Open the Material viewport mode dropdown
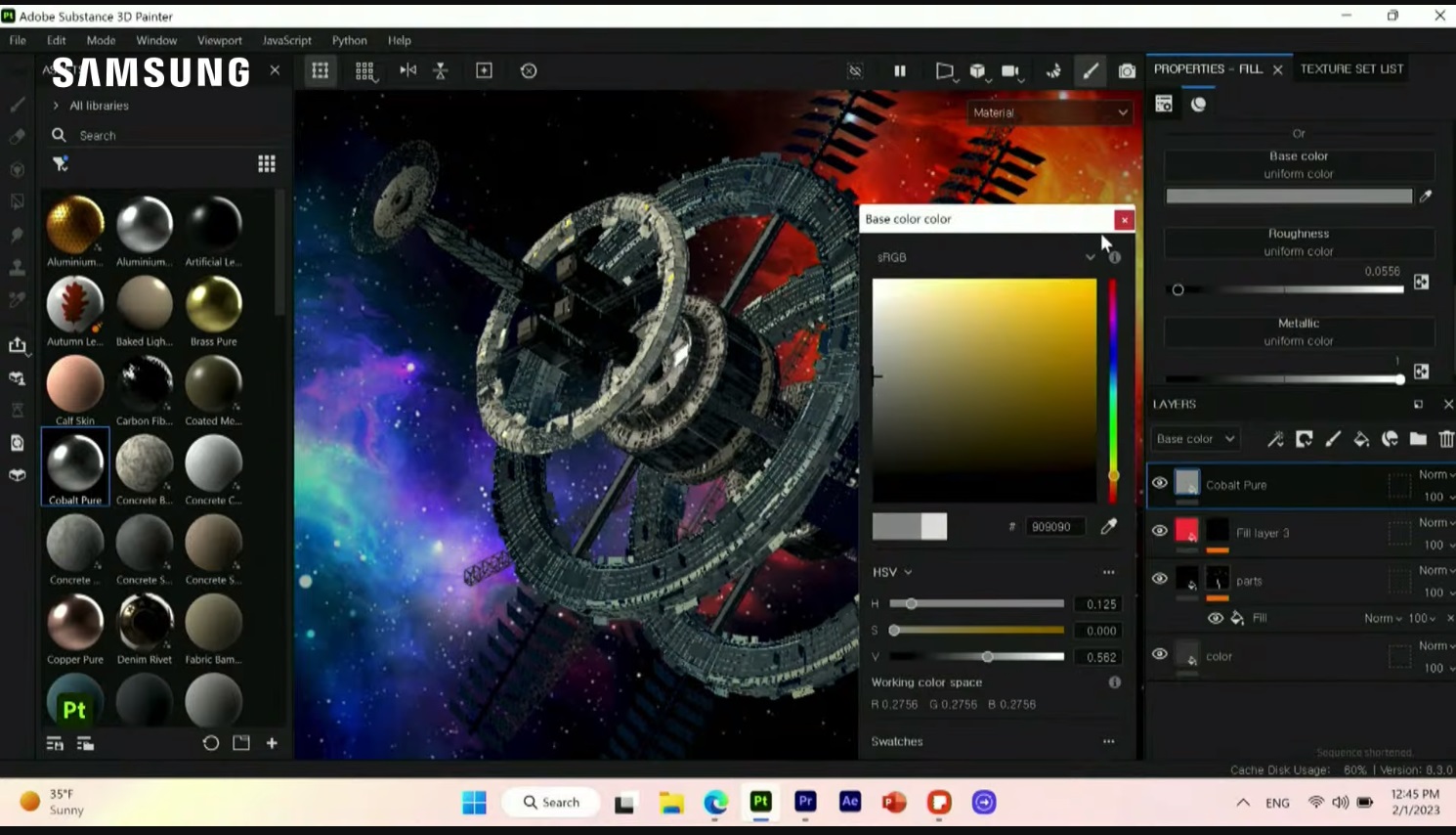The image size is (1456, 835). pos(1049,112)
